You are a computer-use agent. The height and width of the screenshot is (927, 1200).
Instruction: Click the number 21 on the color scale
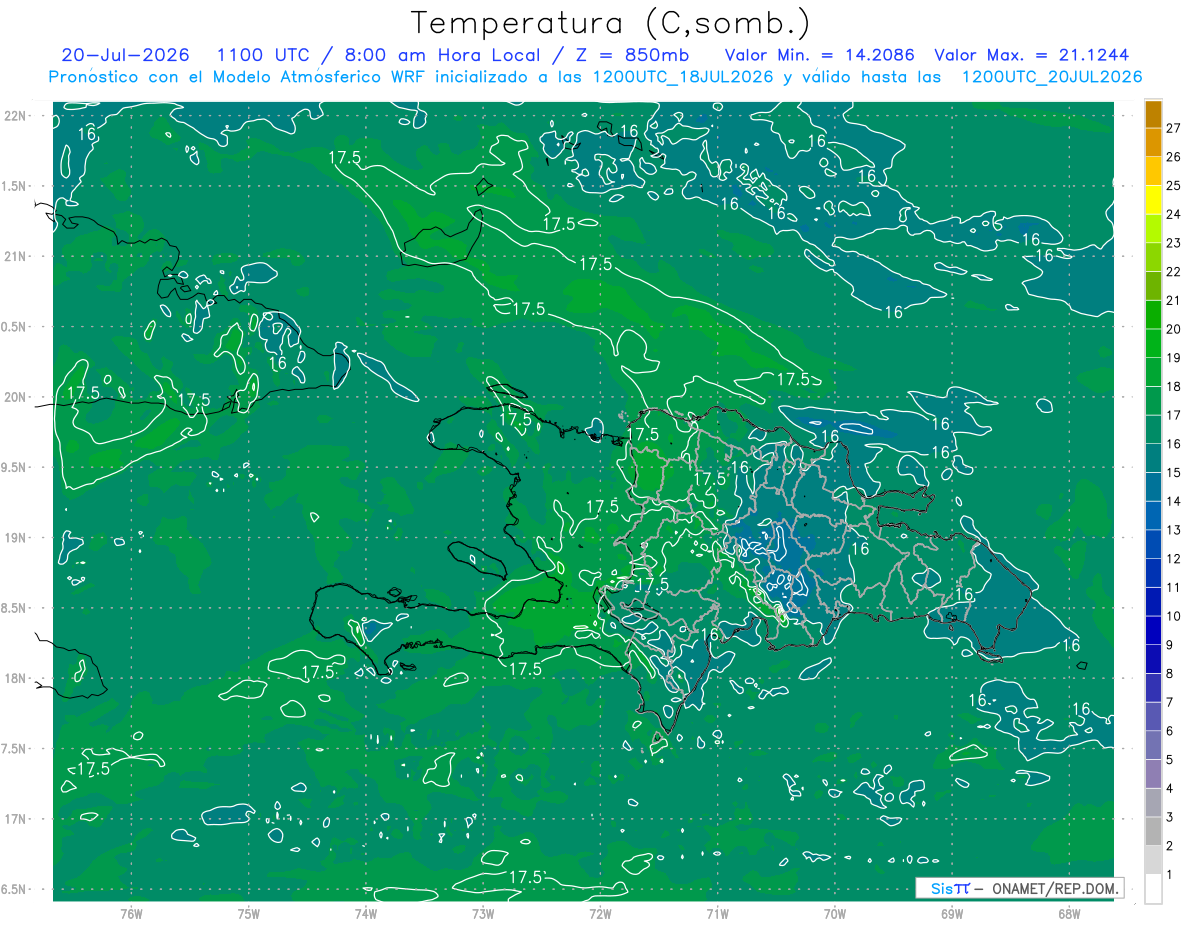coord(1174,301)
